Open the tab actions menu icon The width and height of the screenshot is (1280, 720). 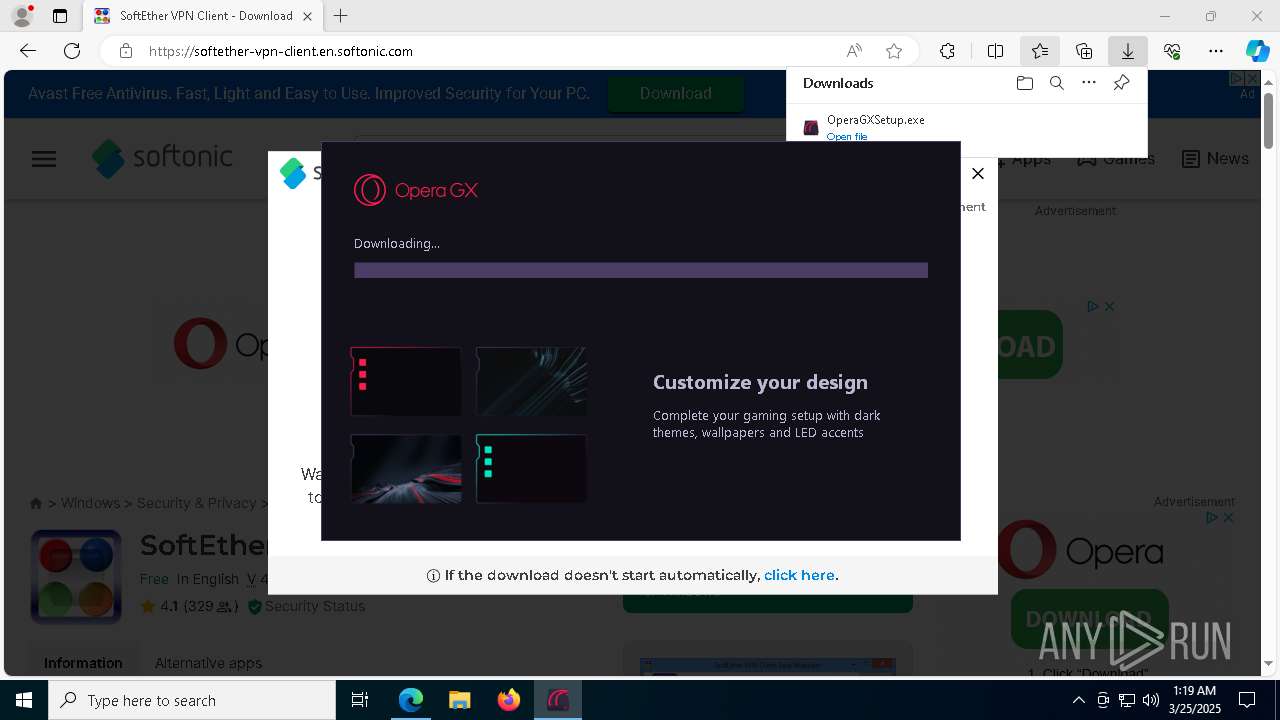click(60, 16)
